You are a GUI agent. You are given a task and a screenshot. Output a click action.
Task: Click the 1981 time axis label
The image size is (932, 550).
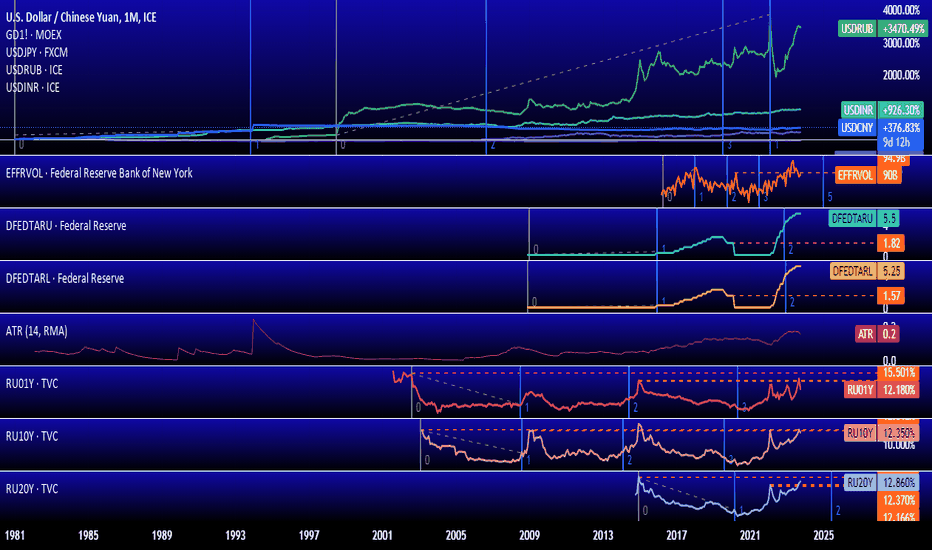click(x=15, y=536)
